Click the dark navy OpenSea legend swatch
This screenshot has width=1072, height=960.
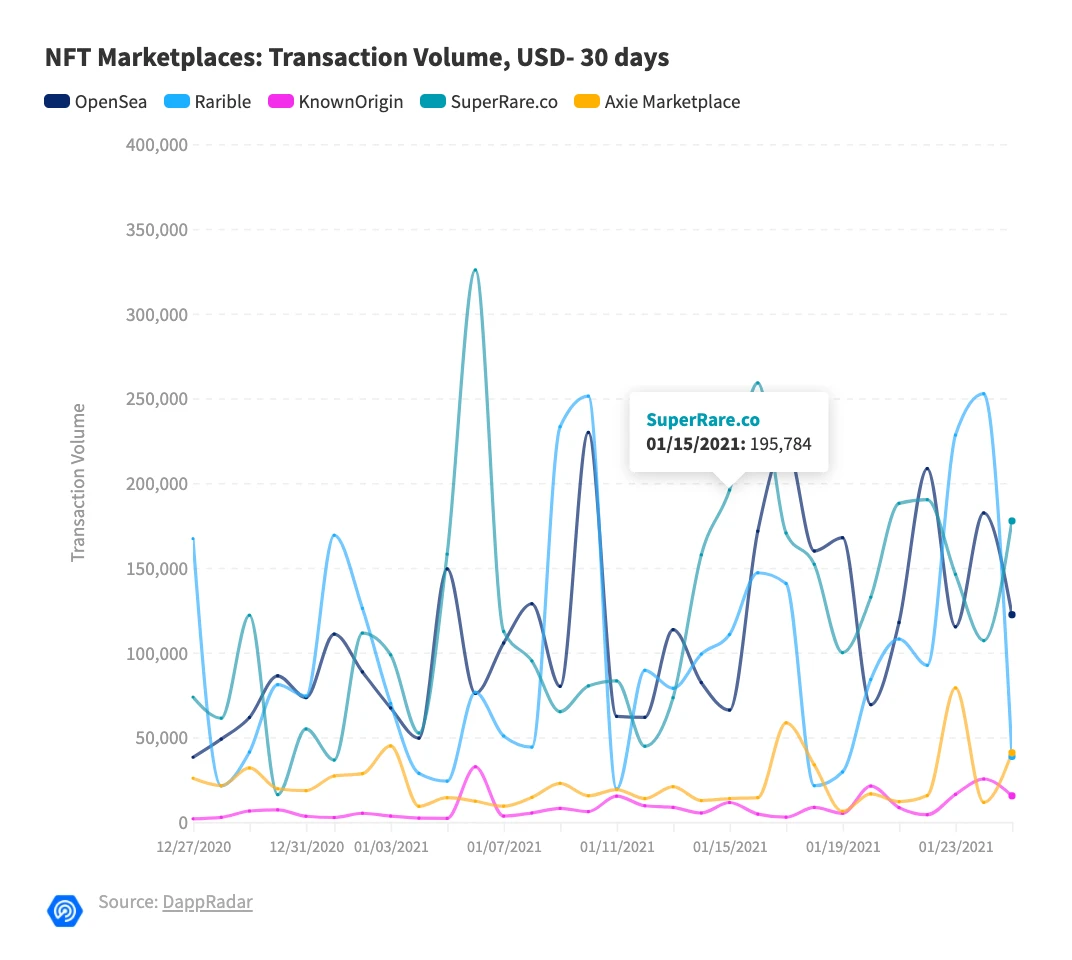coord(57,101)
